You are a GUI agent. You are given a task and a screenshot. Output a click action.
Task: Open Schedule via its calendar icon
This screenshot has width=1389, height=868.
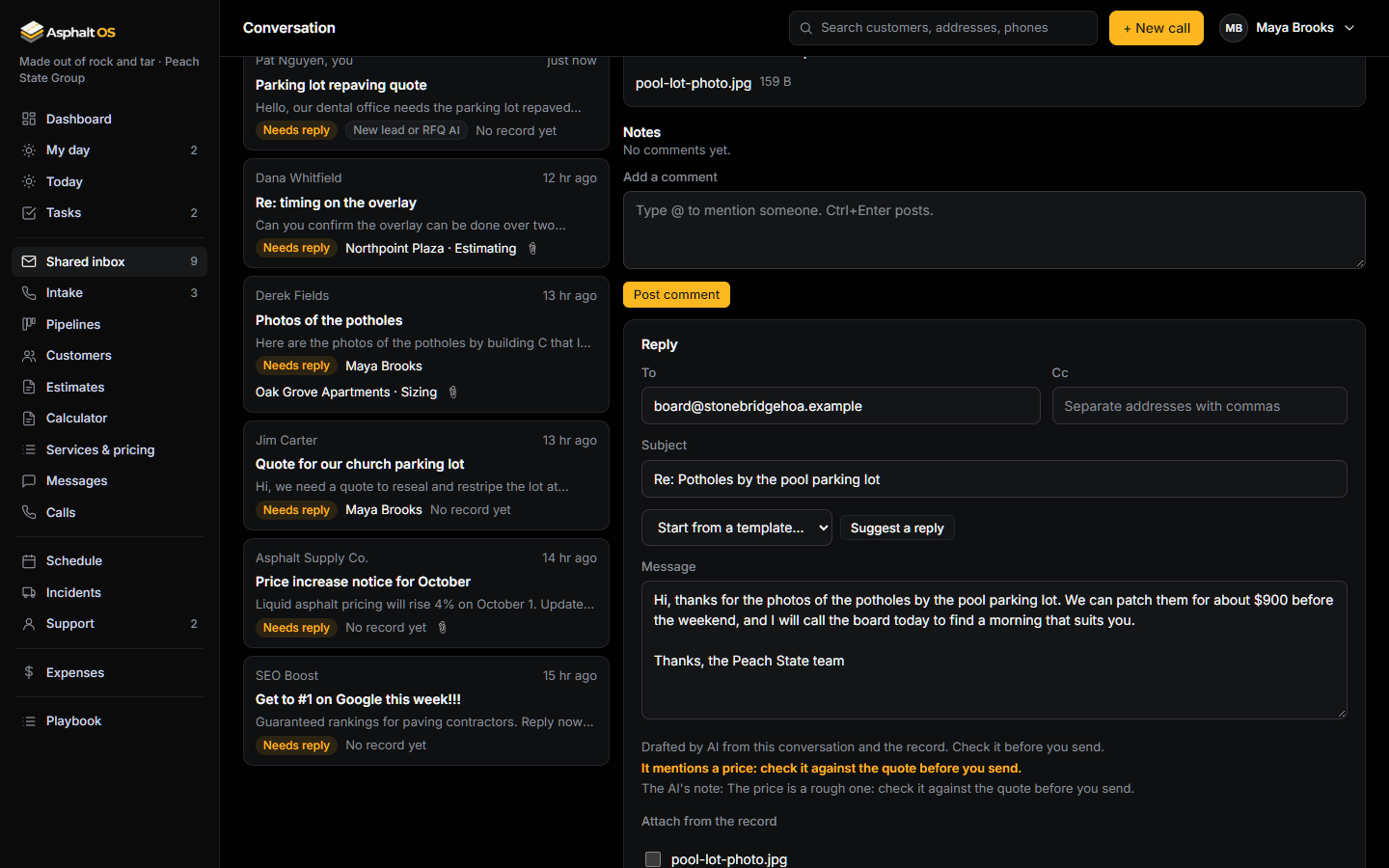click(29, 561)
